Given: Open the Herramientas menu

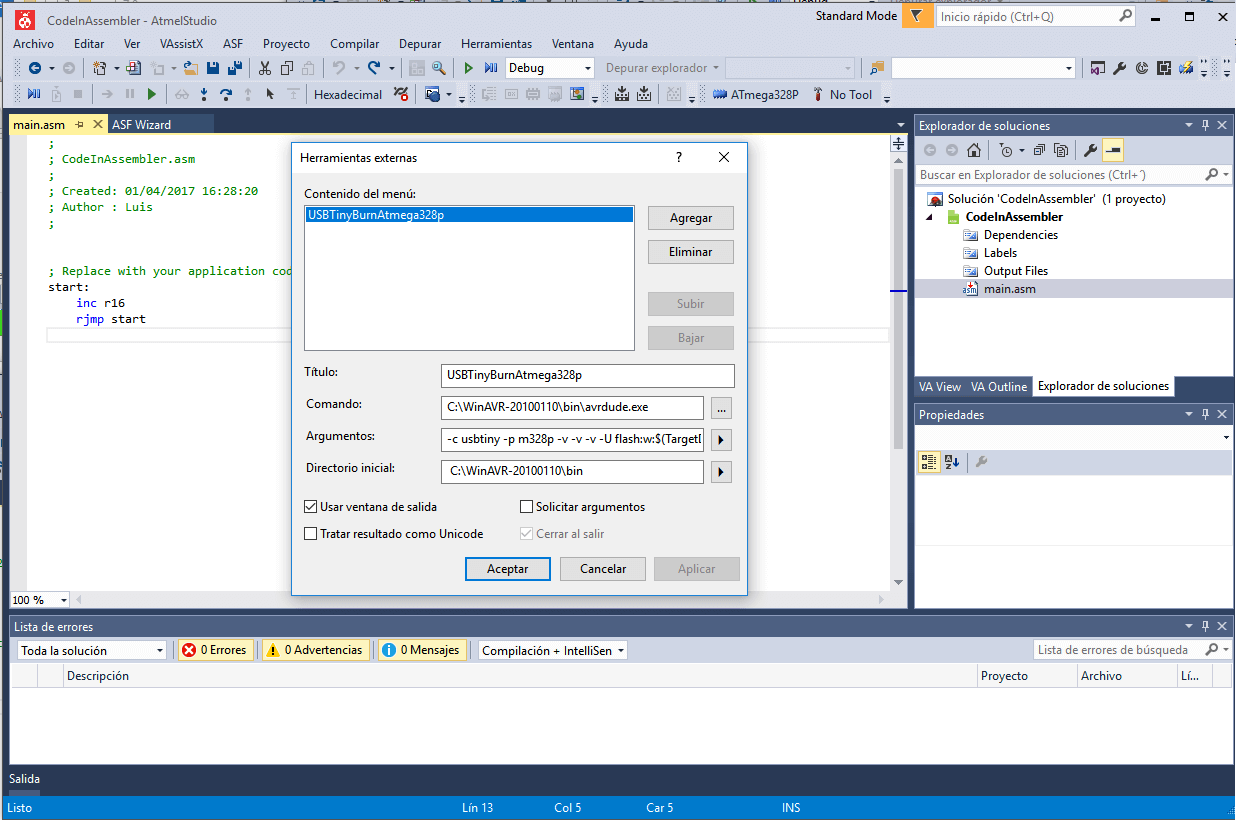Looking at the screenshot, I should click(496, 44).
